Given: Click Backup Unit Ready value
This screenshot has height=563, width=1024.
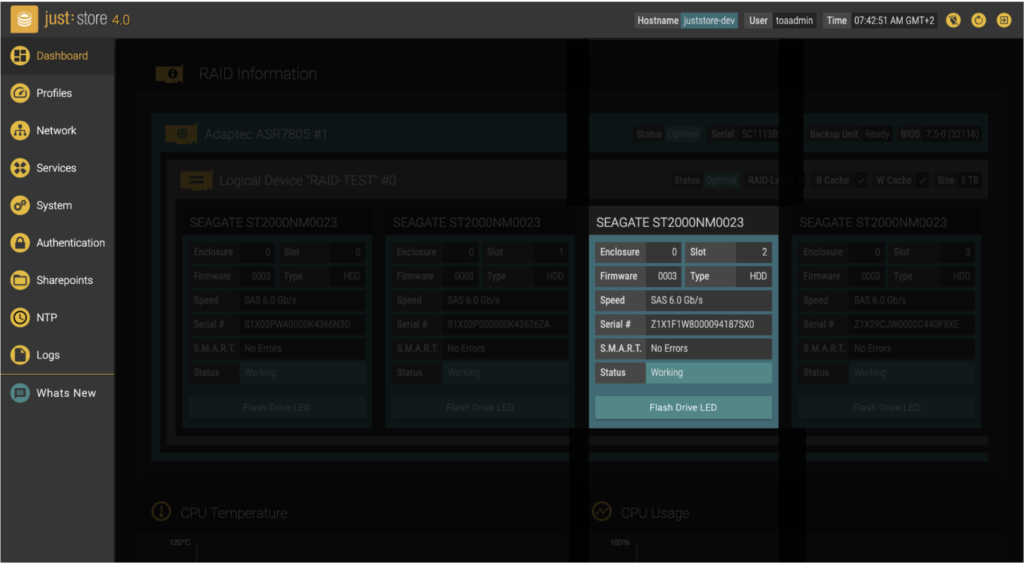Looking at the screenshot, I should point(877,135).
